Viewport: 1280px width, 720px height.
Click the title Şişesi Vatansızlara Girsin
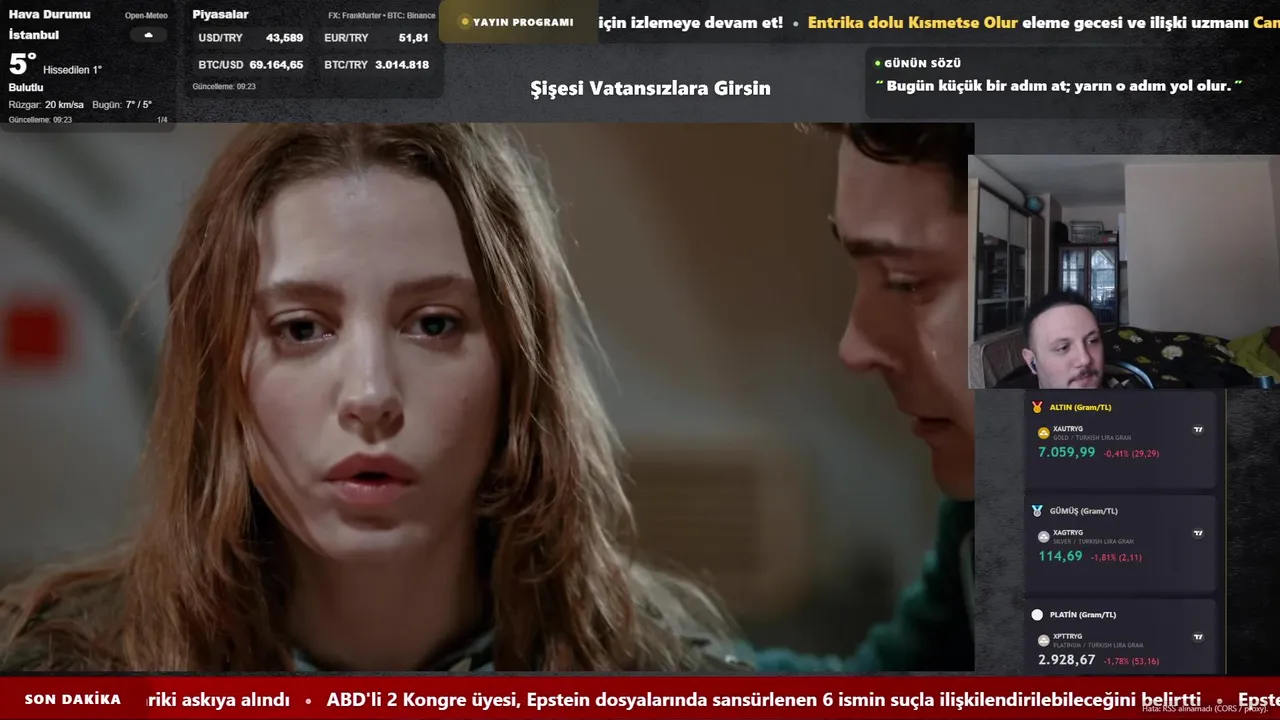[650, 88]
